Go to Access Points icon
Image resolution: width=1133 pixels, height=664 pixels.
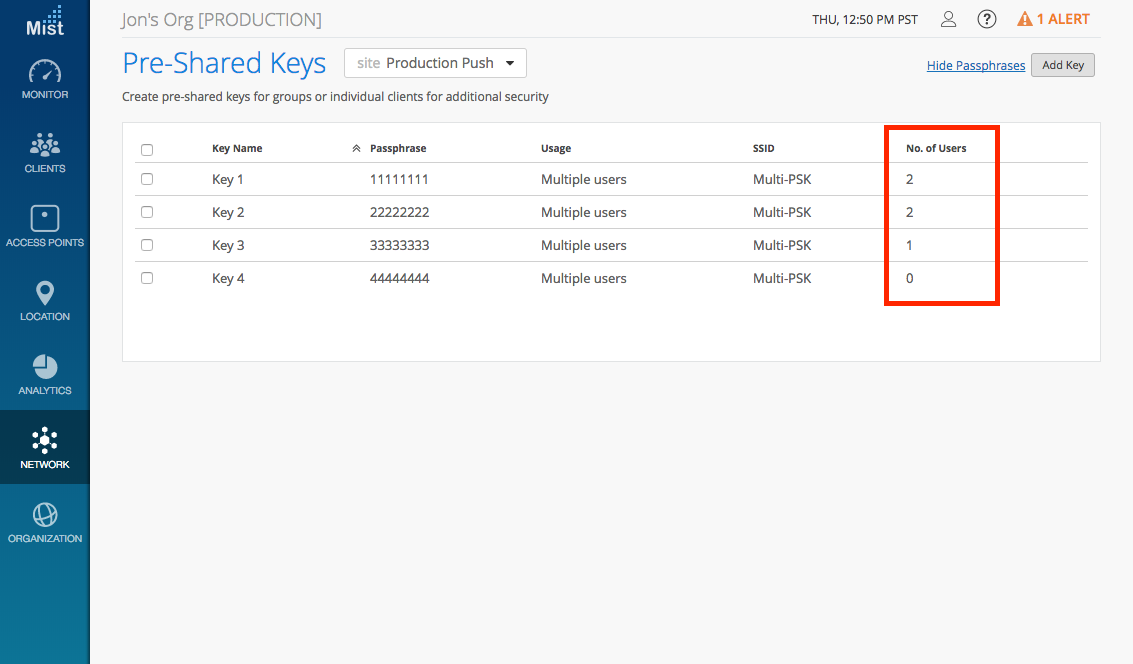click(x=45, y=219)
